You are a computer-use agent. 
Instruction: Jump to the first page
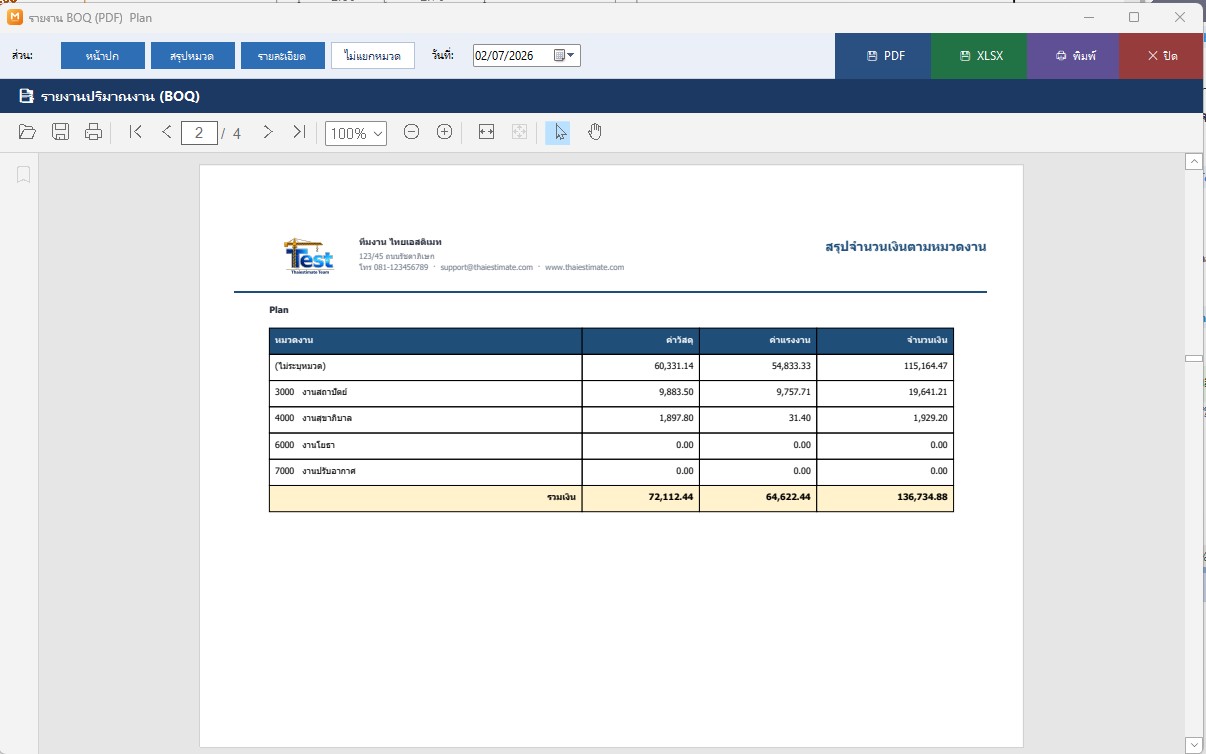(x=137, y=132)
